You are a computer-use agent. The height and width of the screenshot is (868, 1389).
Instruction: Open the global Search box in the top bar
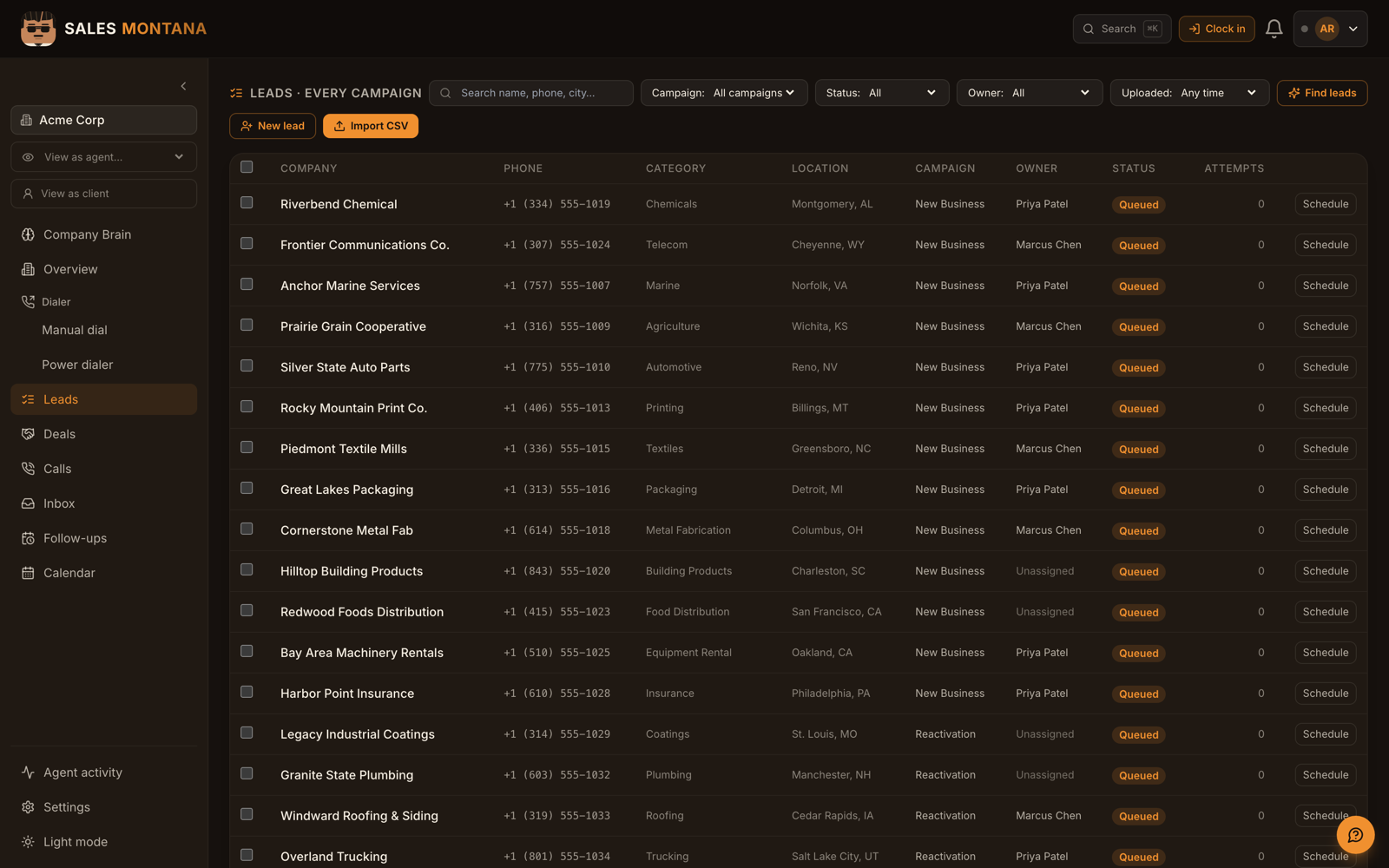tap(1122, 29)
